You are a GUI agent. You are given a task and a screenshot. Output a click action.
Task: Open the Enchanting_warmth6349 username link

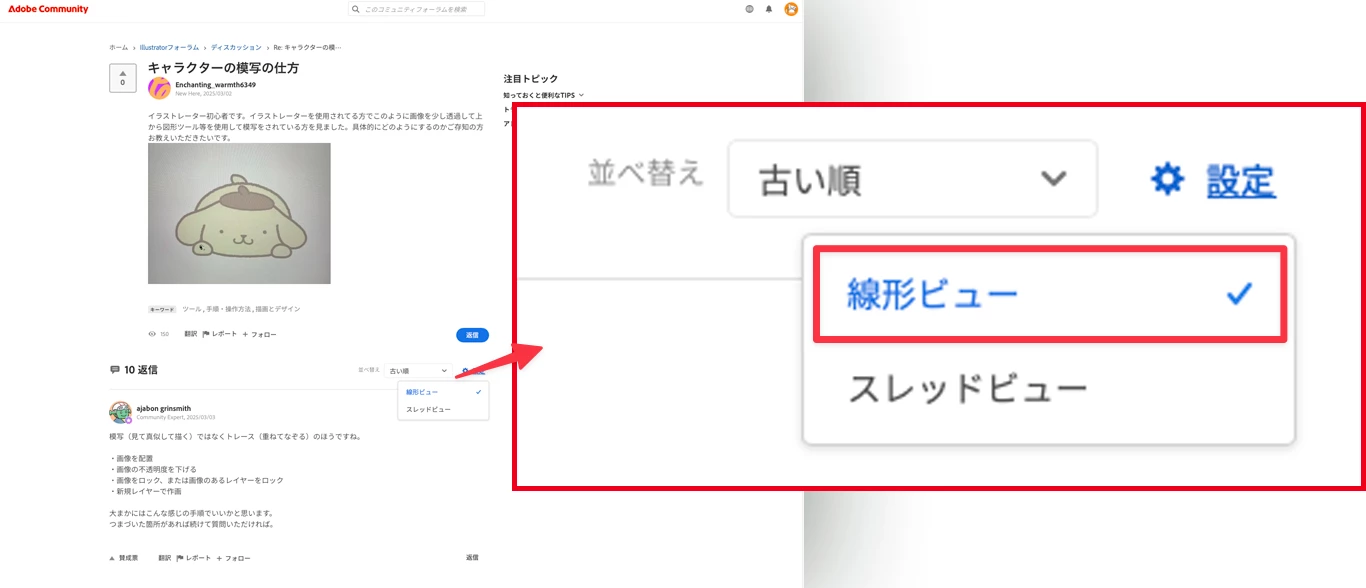(215, 85)
